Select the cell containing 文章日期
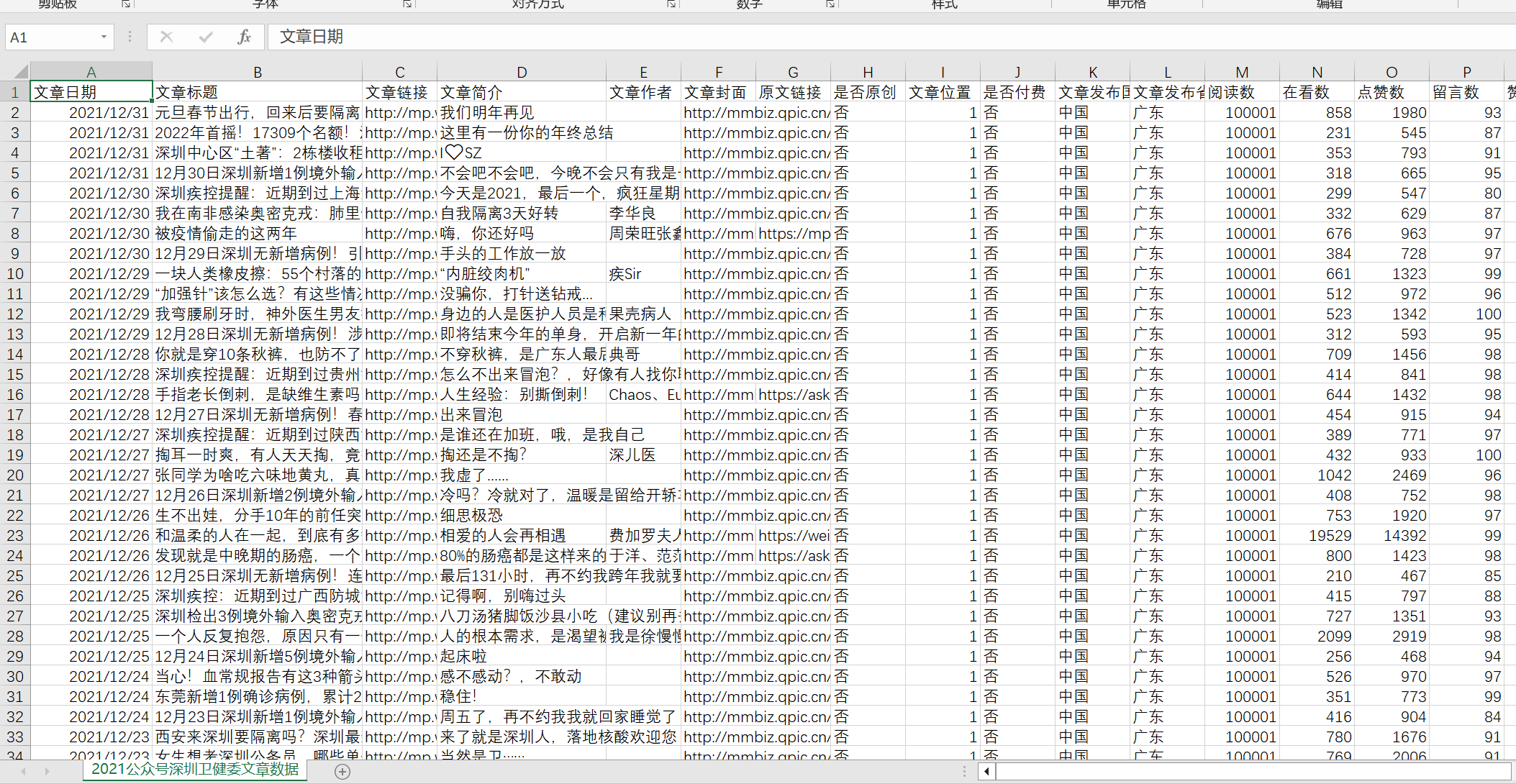This screenshot has width=1516, height=784. point(91,92)
